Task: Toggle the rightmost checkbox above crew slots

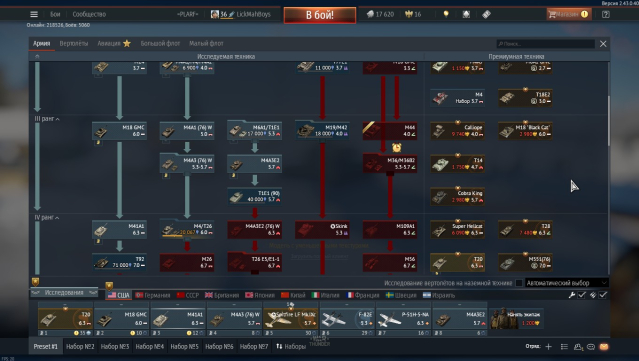Action: pos(603,295)
